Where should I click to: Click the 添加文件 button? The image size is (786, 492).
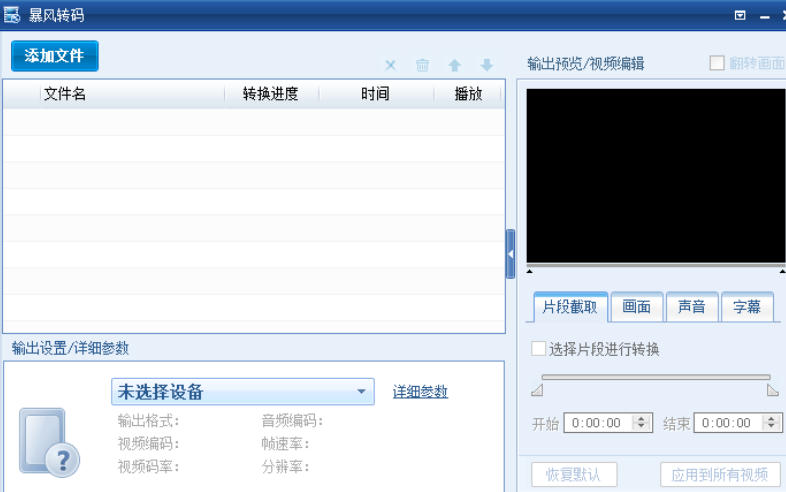pyautogui.click(x=55, y=56)
